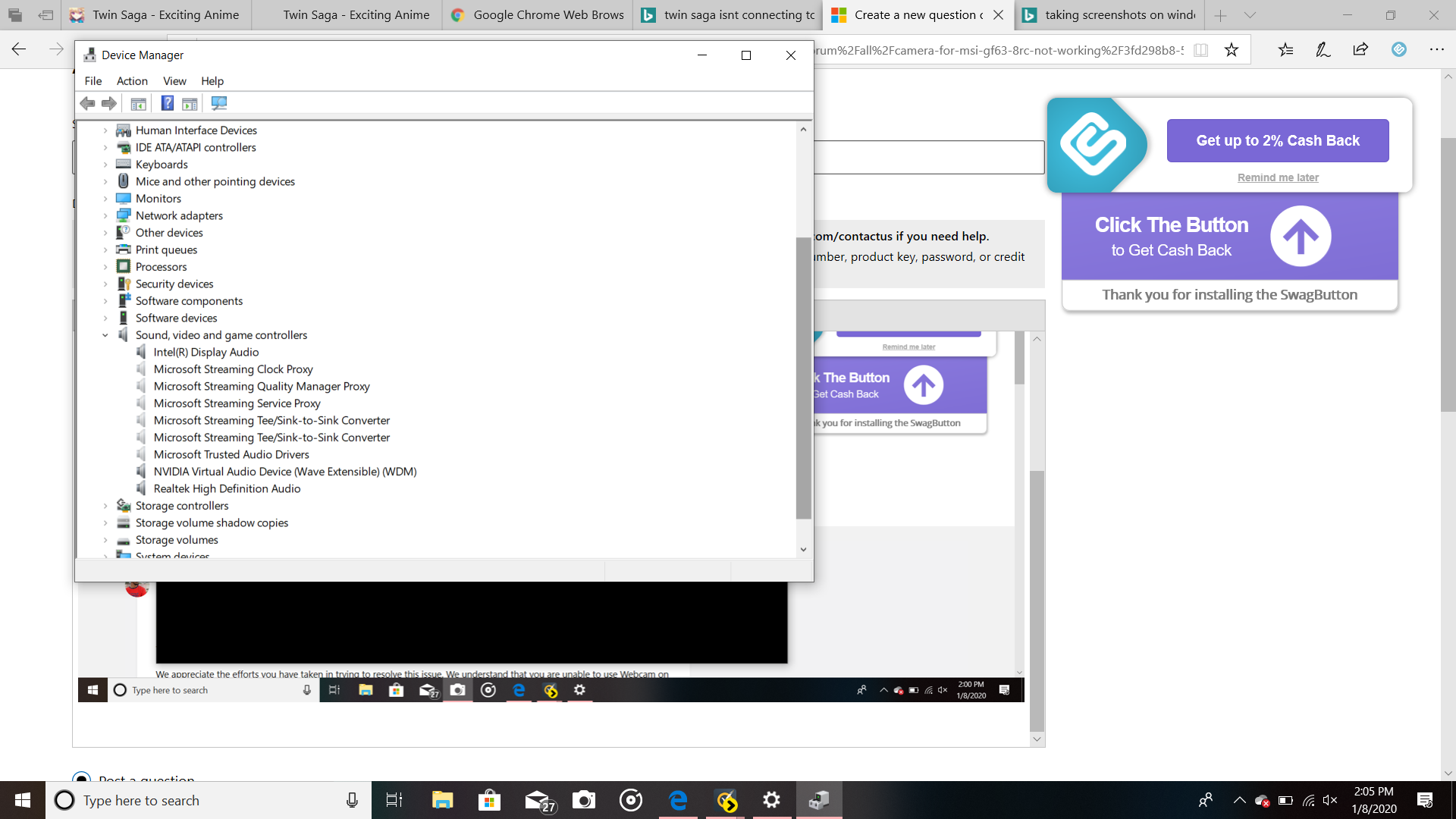This screenshot has height=819, width=1456.
Task: Open the Camera app from the taskbar
Action: point(583,800)
